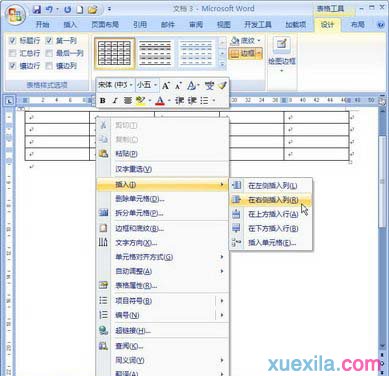The image size is (389, 376).
Task: Click Grow Font icon on mini toolbar
Action: tap(166, 86)
